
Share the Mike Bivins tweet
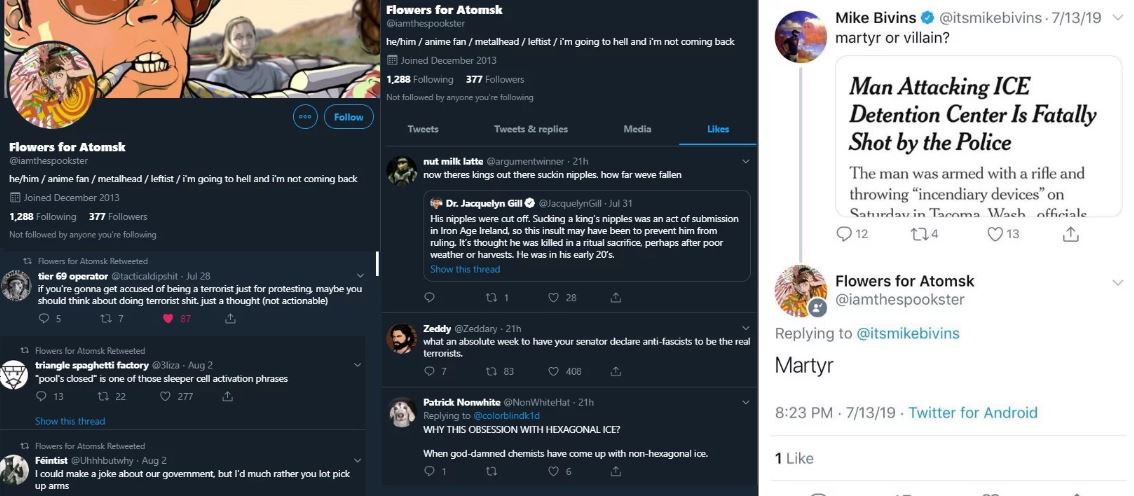point(1071,234)
